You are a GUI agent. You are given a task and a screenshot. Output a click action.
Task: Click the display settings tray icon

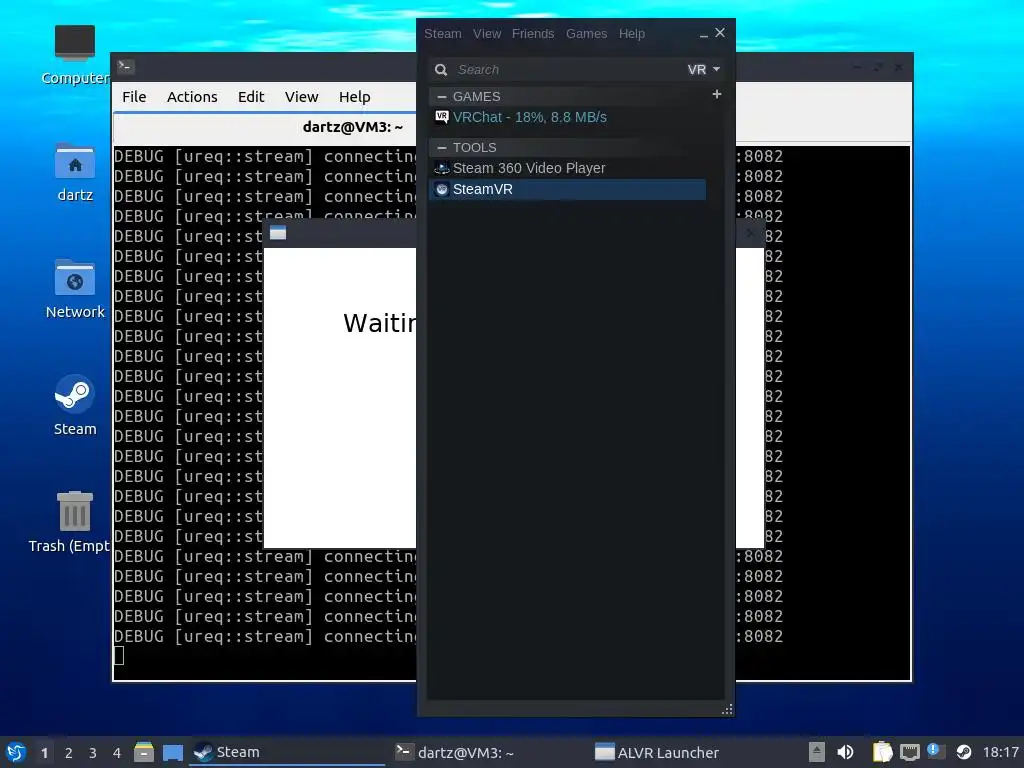pos(910,752)
